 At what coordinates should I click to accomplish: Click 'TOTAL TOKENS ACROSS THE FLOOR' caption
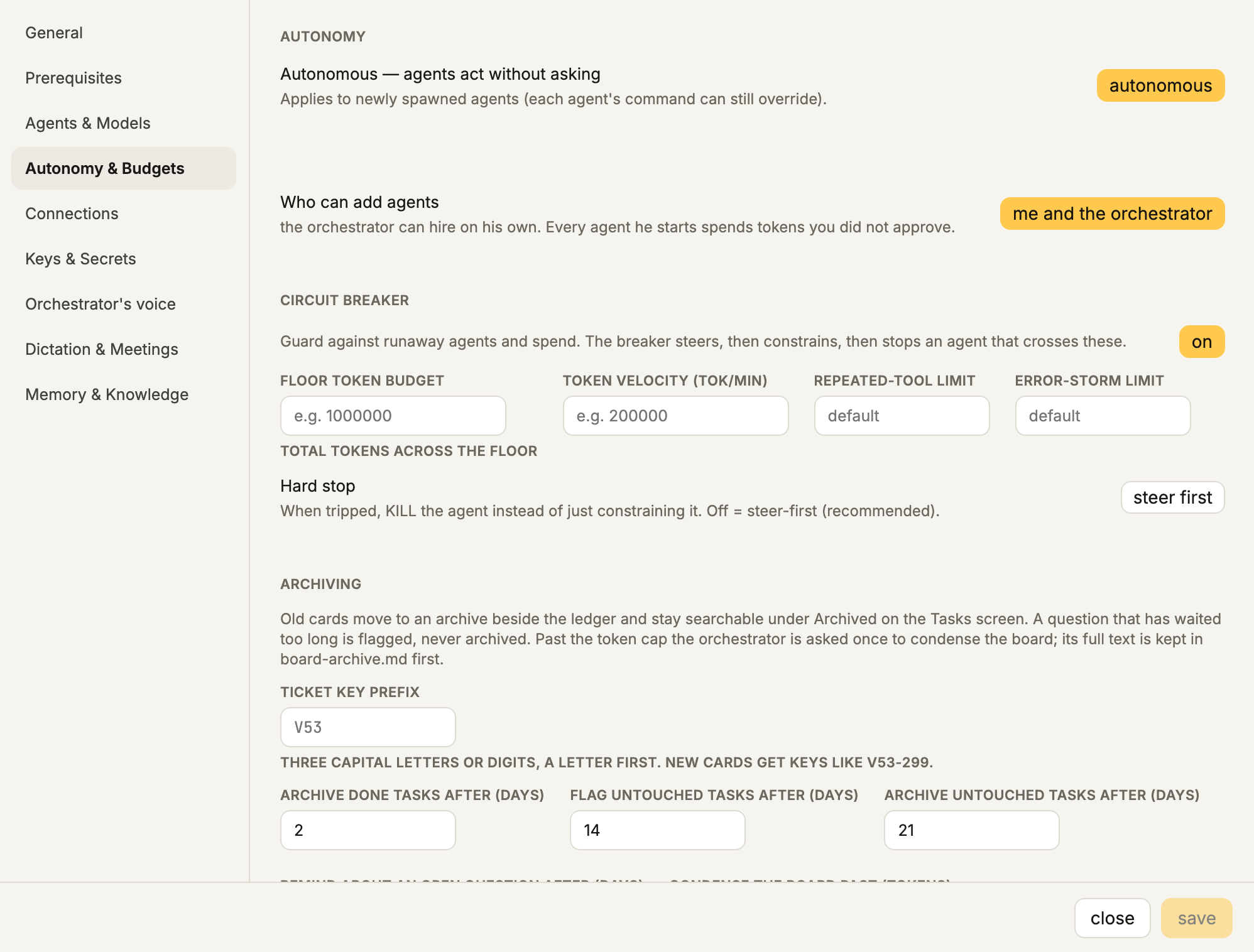[408, 451]
